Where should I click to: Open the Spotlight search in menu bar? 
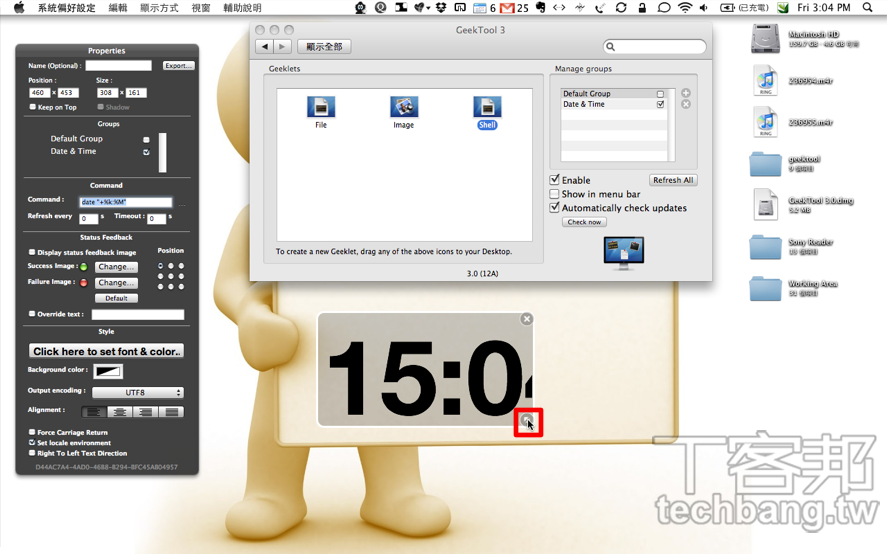[x=867, y=8]
